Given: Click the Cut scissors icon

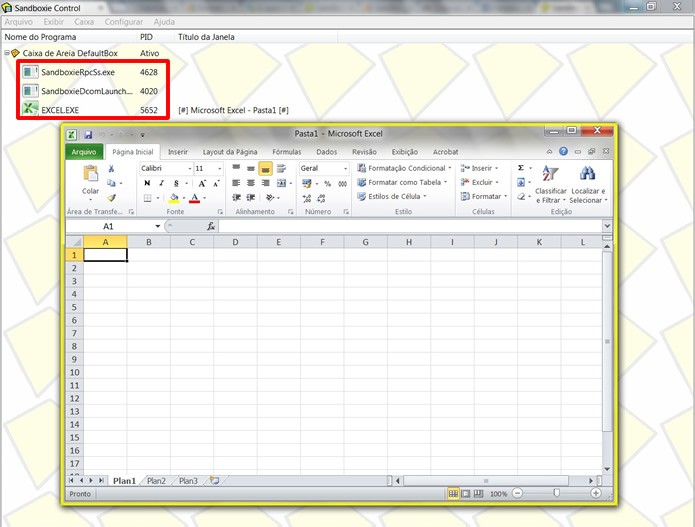Looking at the screenshot, I should [111, 168].
